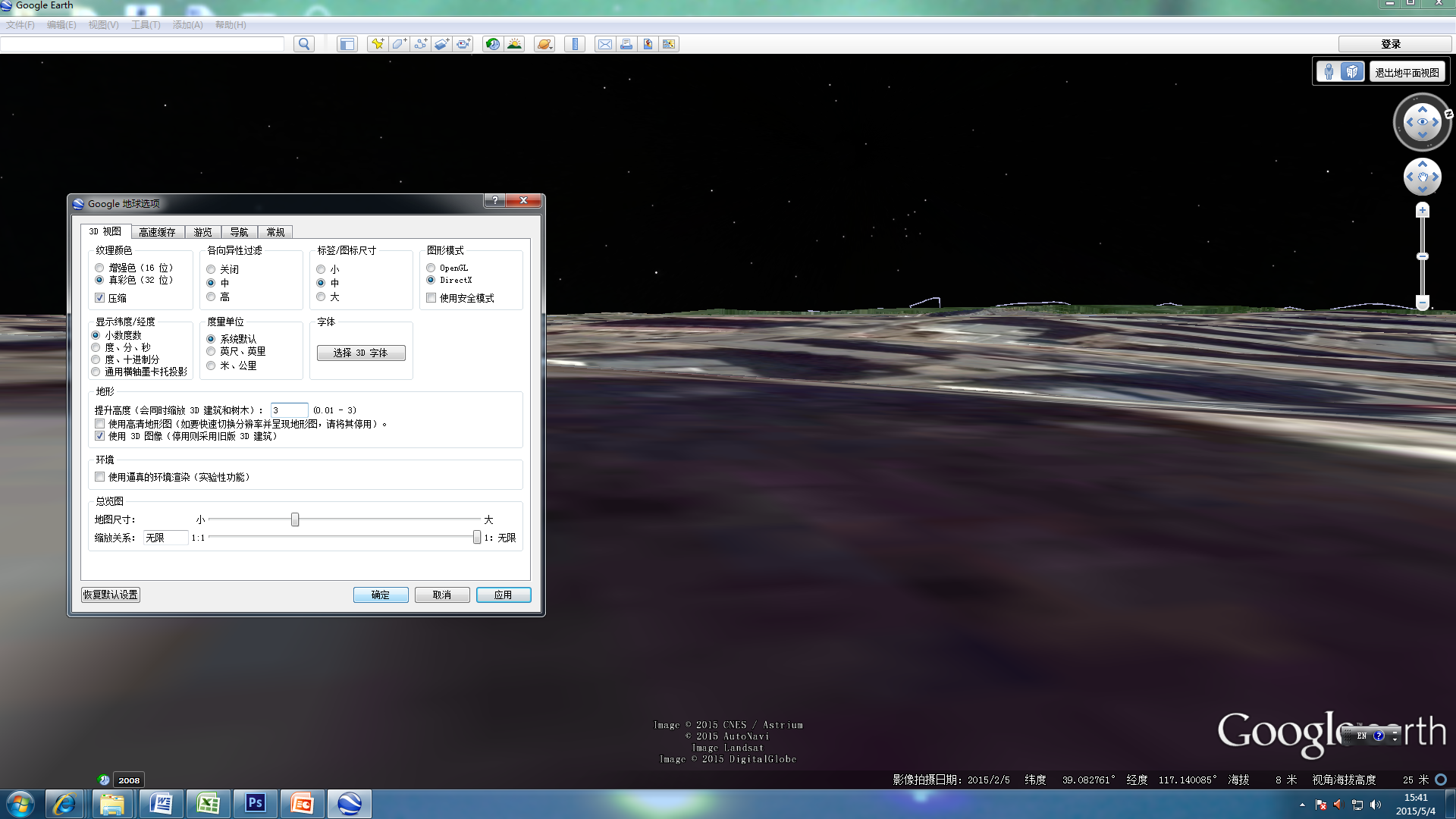This screenshot has width=1456, height=819.
Task: Click the move joystick hand center
Action: pos(1423,177)
